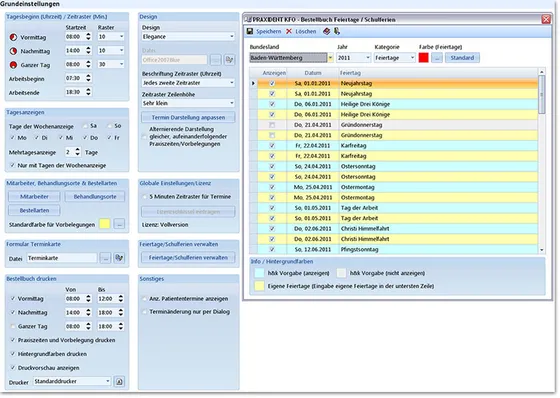
Task: Check Ganzer Tag in Bestellbuch drucken
Action: pyautogui.click(x=13, y=326)
